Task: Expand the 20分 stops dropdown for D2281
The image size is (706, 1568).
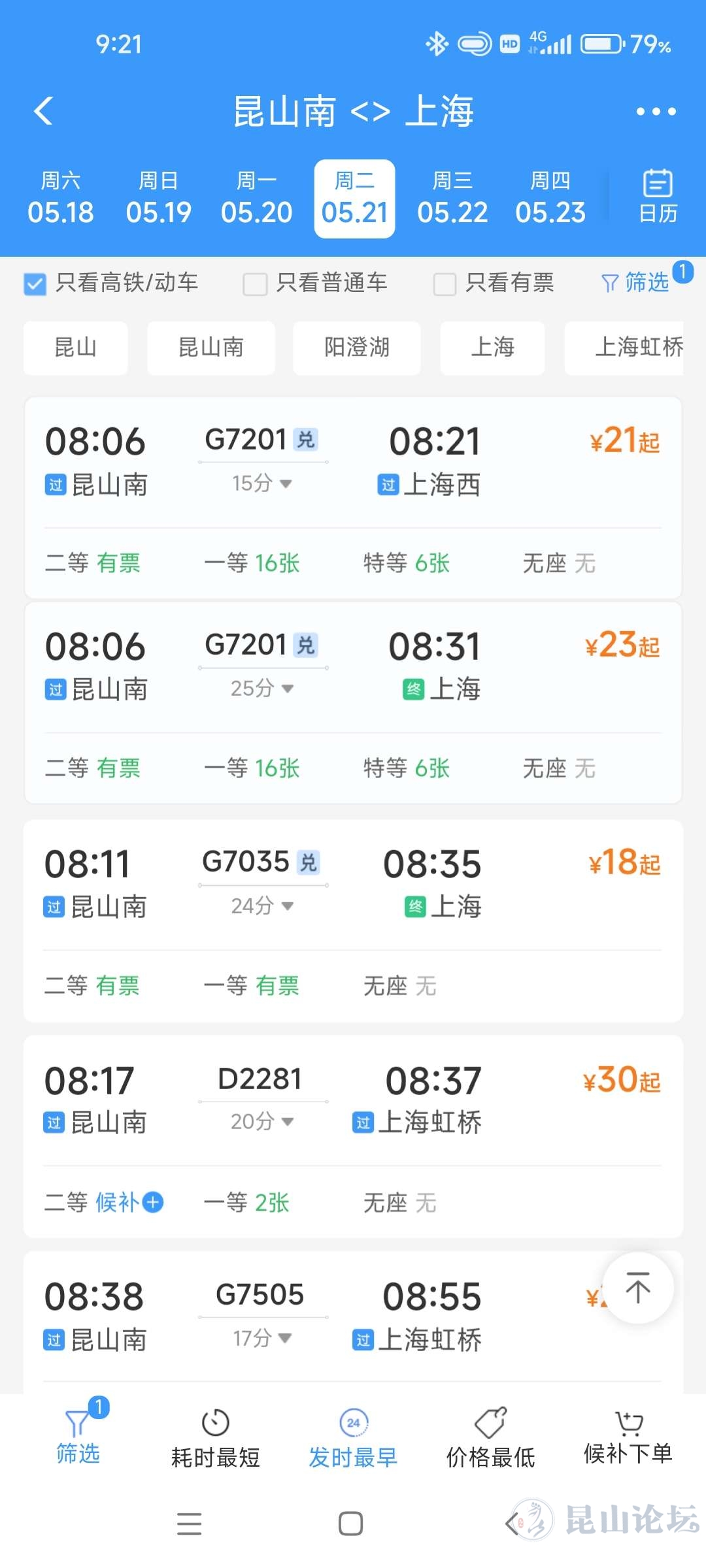Action: tap(262, 1122)
